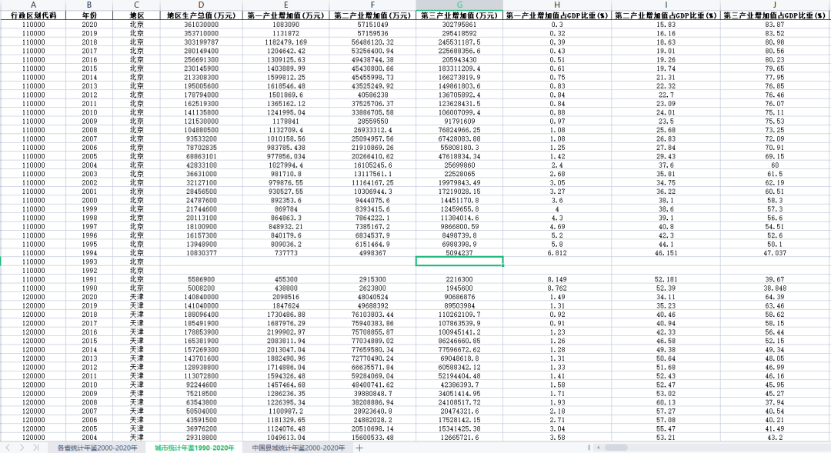
Task: Click the 第三产业增加值(万元) header cell
Action: tap(459, 15)
